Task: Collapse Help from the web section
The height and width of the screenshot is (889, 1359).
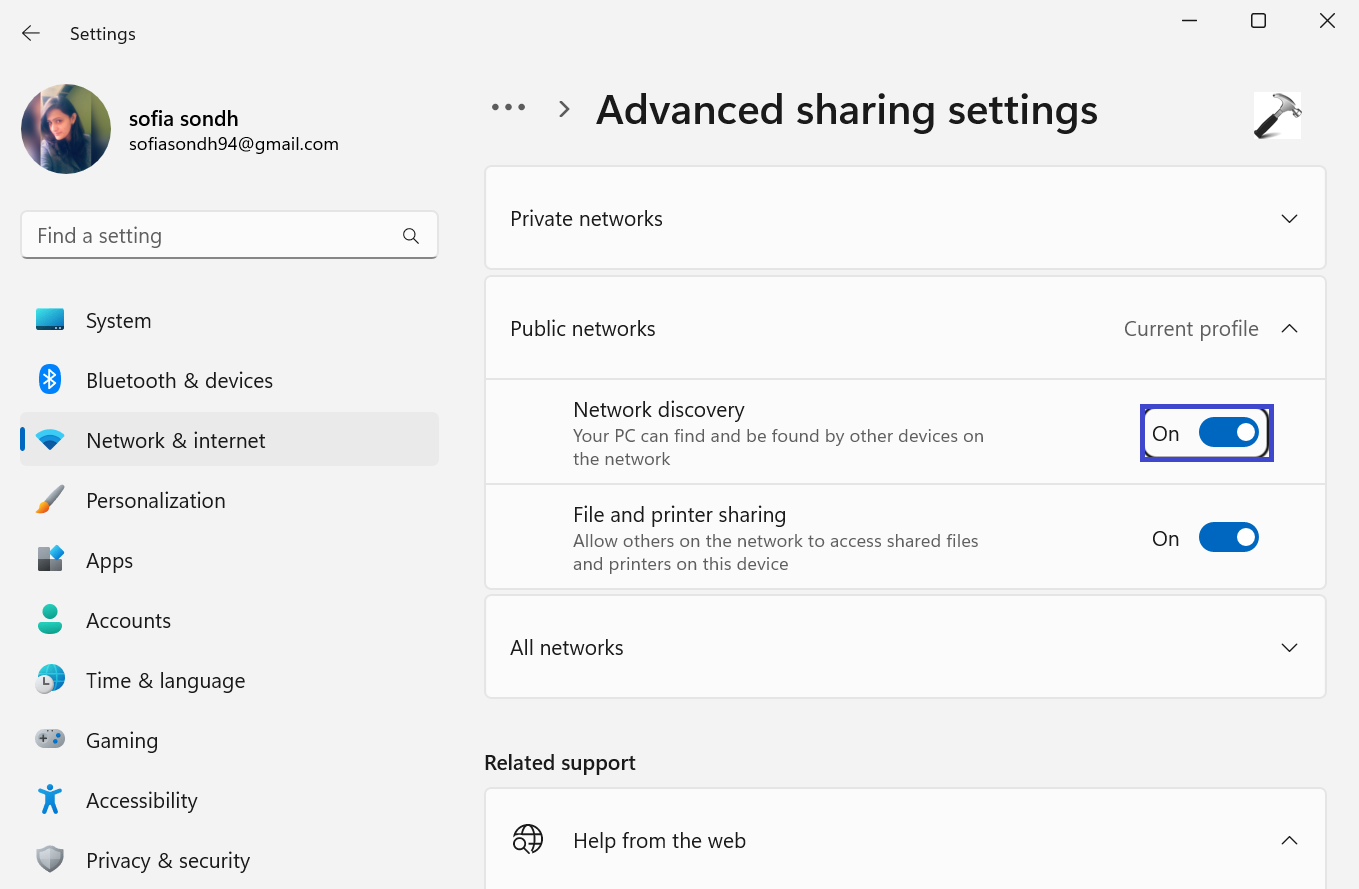Action: coord(1289,841)
